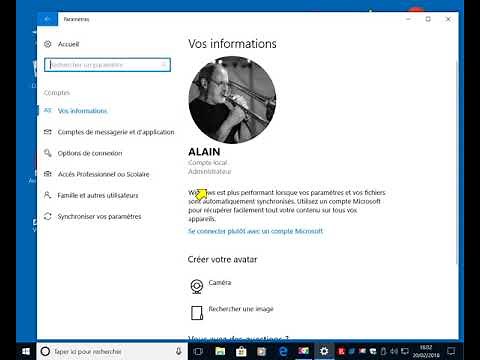Click the microphone icon in taskbar search
Image resolution: width=480 pixels, height=360 pixels.
click(179, 351)
